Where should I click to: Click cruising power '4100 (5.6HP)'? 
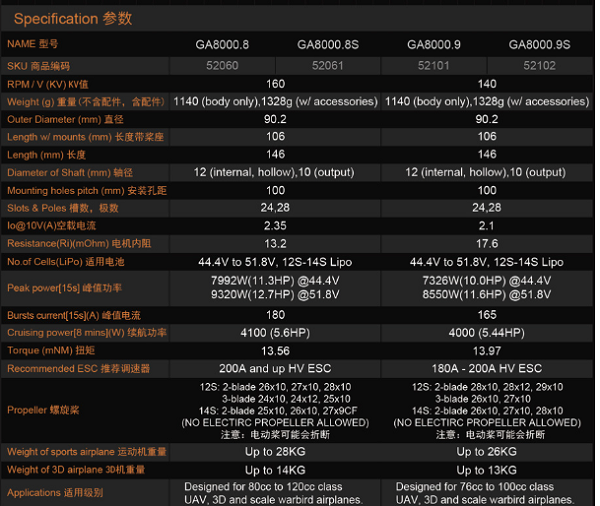click(x=275, y=333)
